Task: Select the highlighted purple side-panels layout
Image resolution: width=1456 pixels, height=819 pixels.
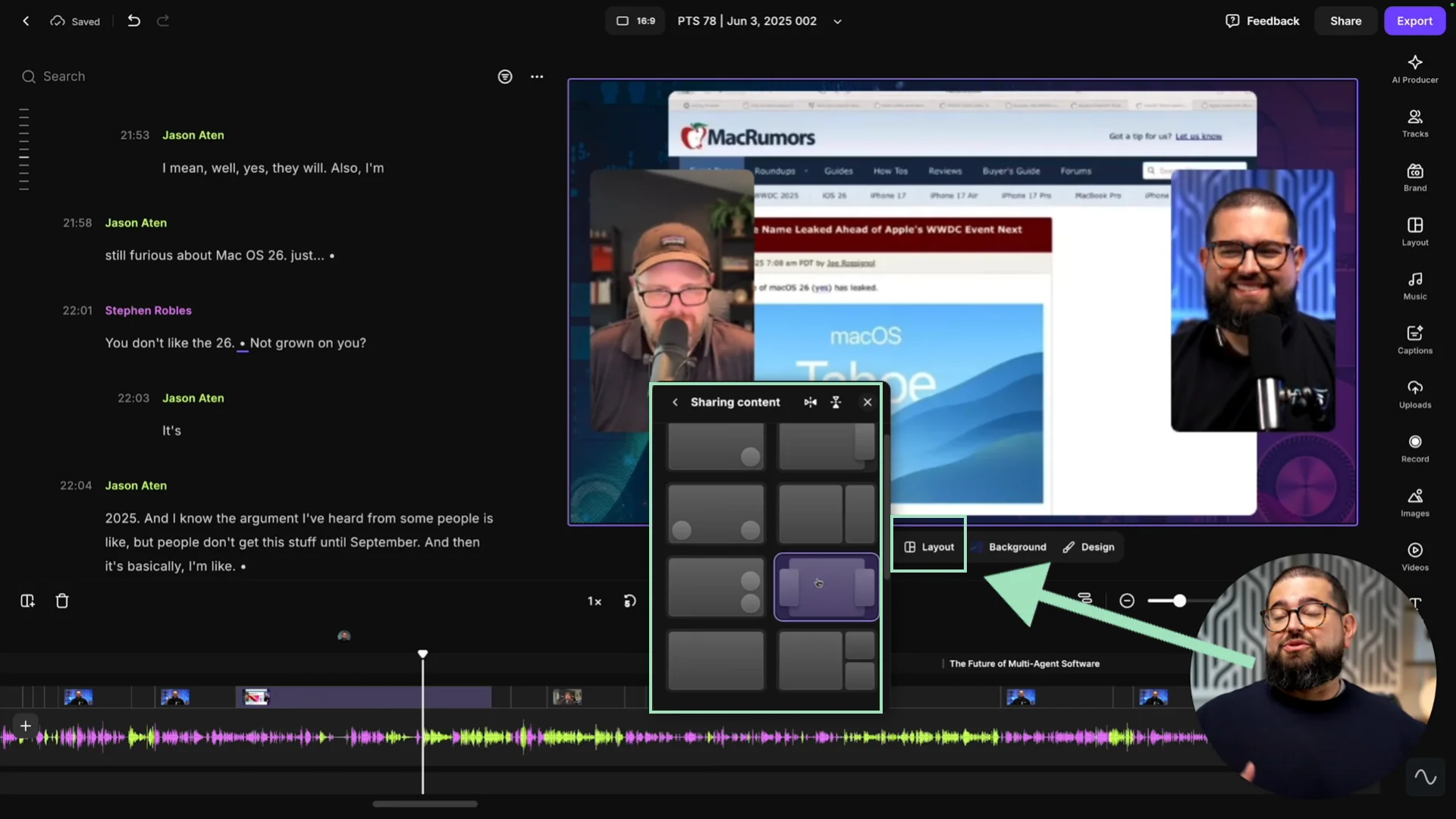Action: click(x=827, y=587)
